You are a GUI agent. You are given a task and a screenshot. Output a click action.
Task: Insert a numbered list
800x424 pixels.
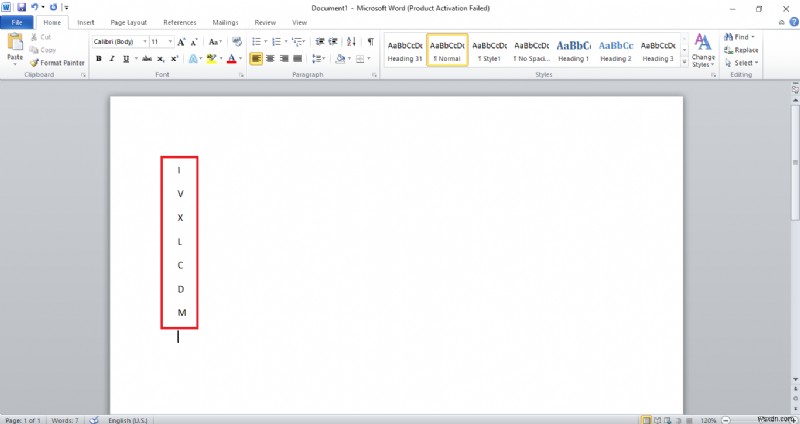(x=277, y=42)
